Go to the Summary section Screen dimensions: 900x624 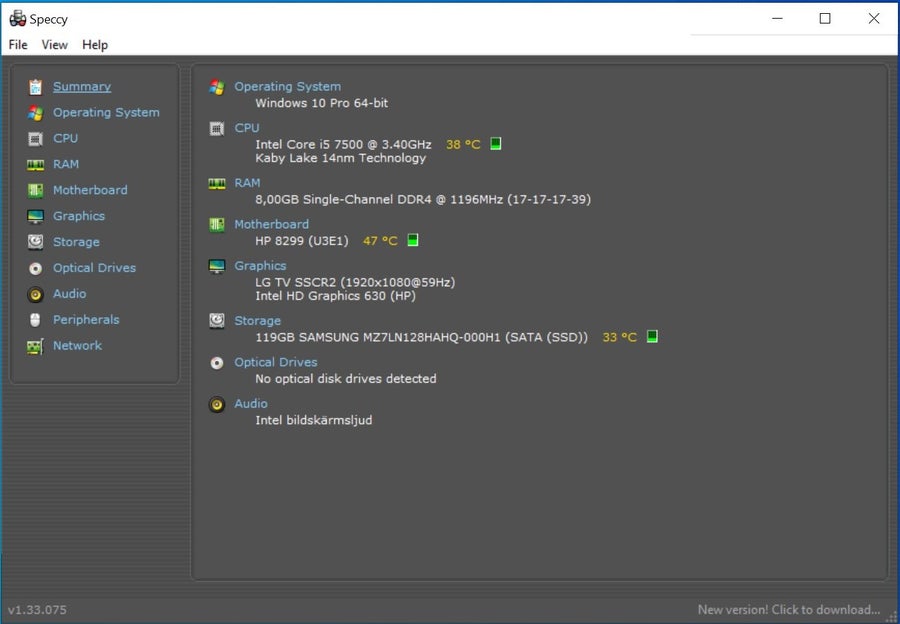click(82, 87)
